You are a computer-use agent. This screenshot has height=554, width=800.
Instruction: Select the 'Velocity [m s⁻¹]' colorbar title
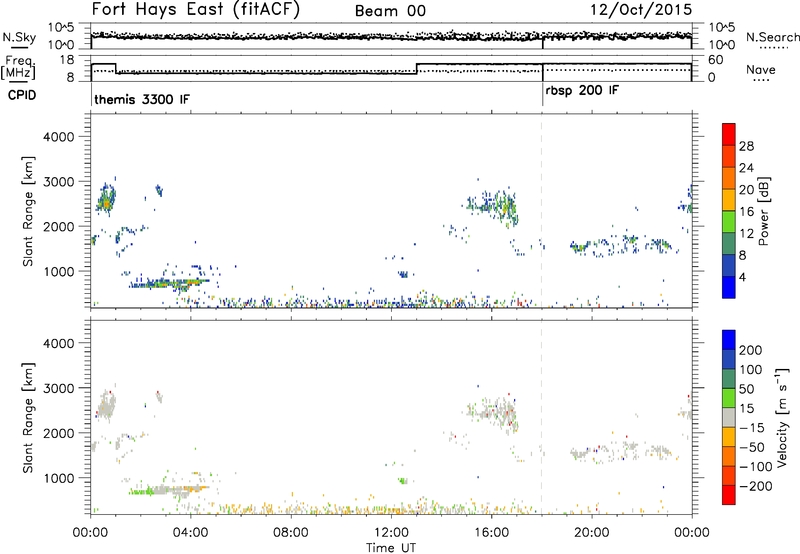[782, 417]
